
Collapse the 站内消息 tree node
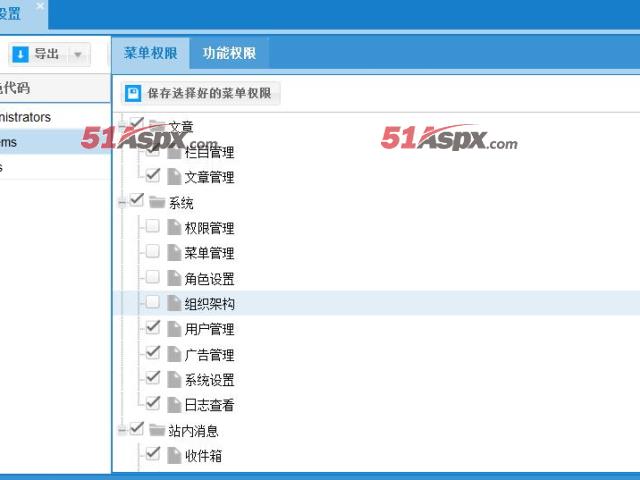tap(122, 430)
